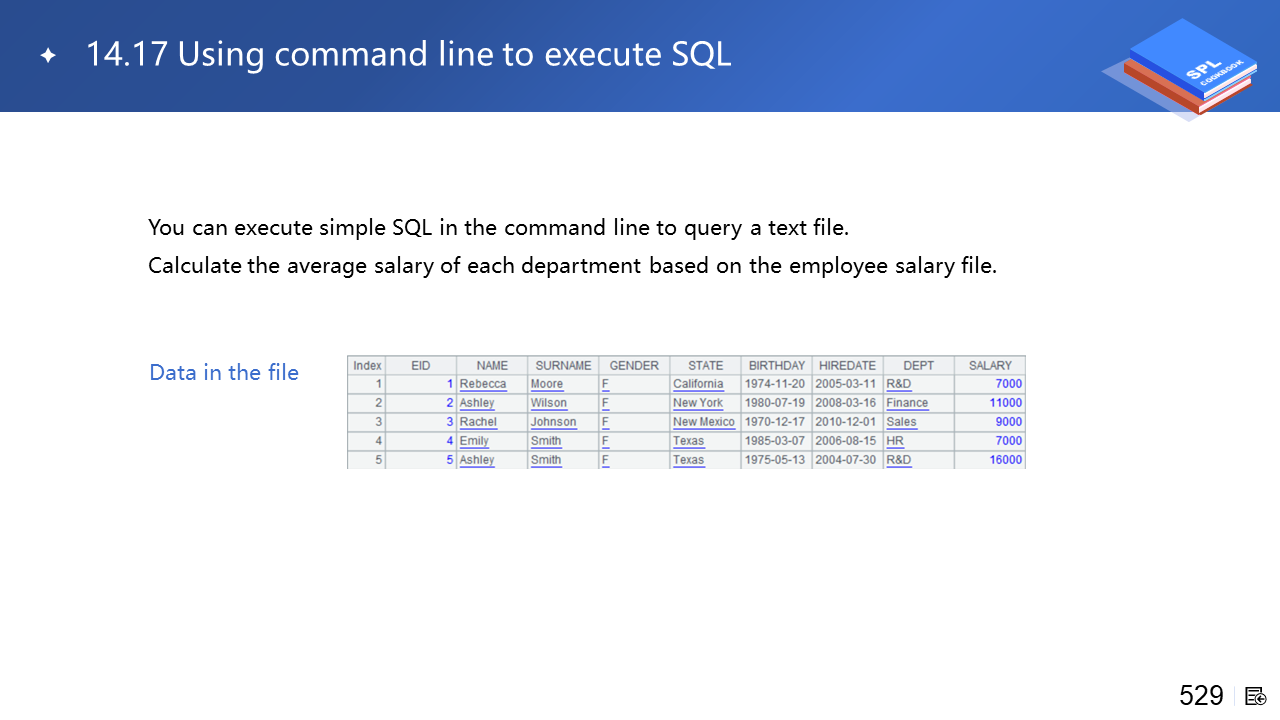Viewport: 1280px width, 720px height.
Task: Click the 'New Mexico' state cell
Action: point(704,422)
